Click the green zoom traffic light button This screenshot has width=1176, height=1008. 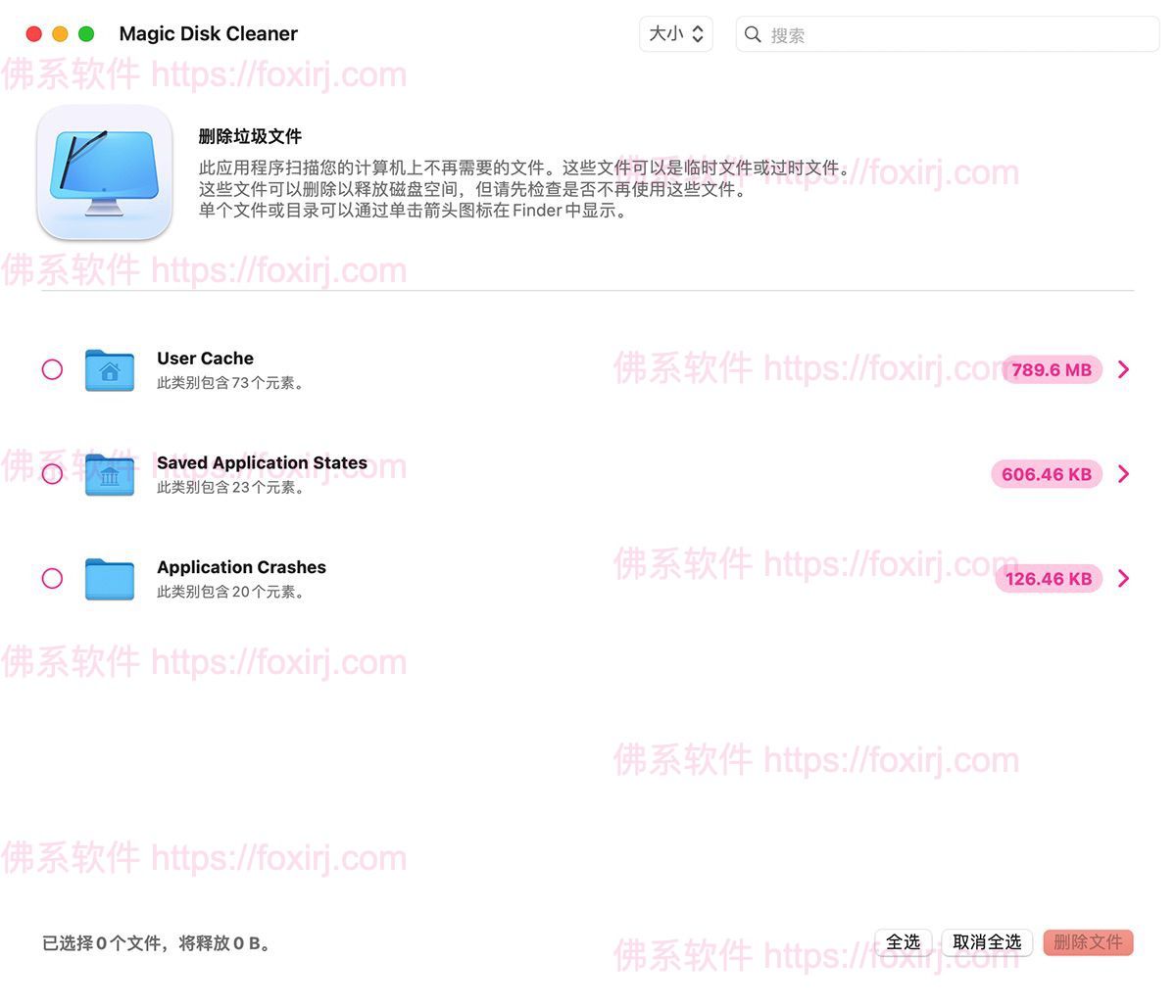pyautogui.click(x=86, y=32)
